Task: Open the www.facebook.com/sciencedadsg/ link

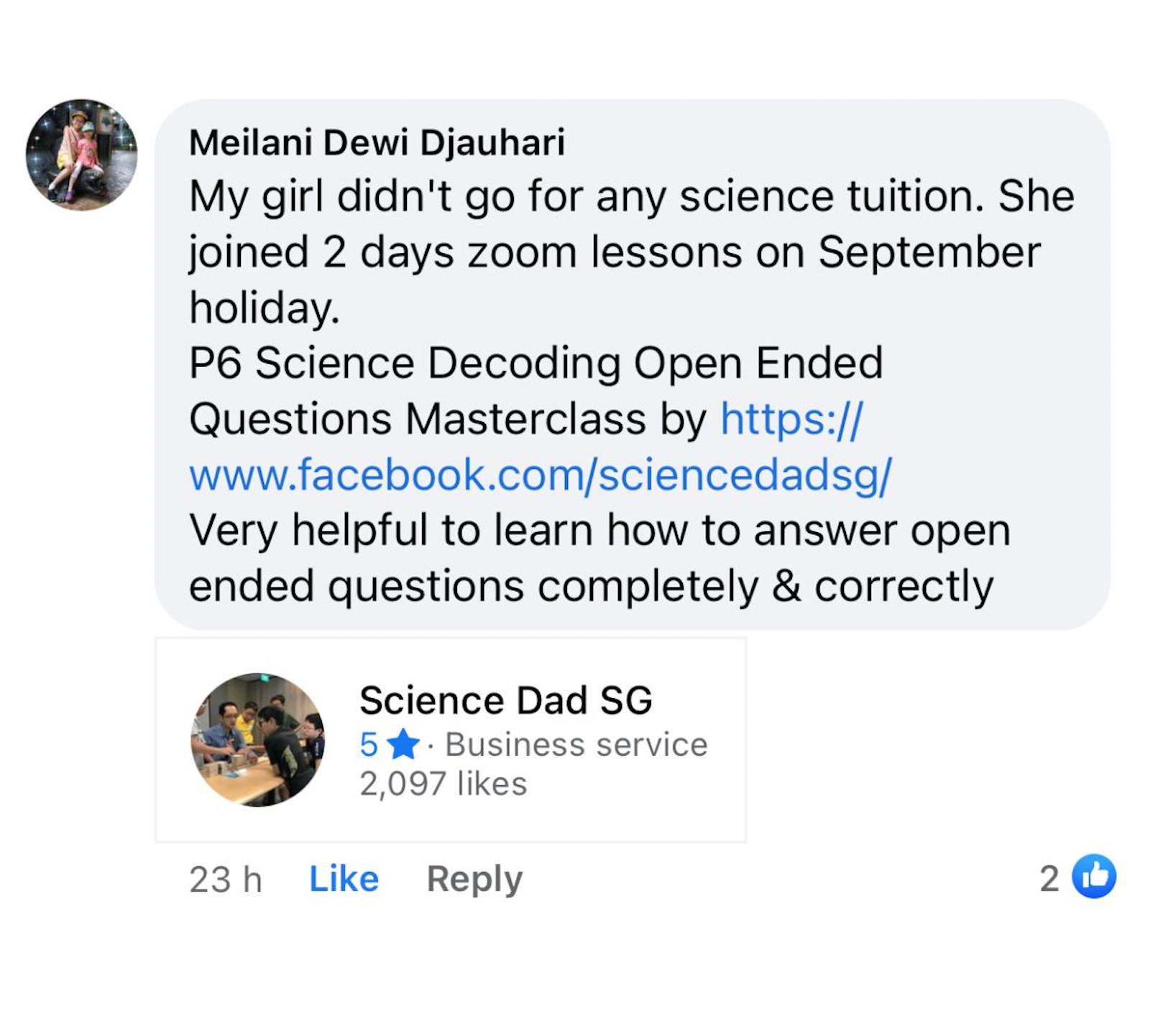Action: pos(540,475)
